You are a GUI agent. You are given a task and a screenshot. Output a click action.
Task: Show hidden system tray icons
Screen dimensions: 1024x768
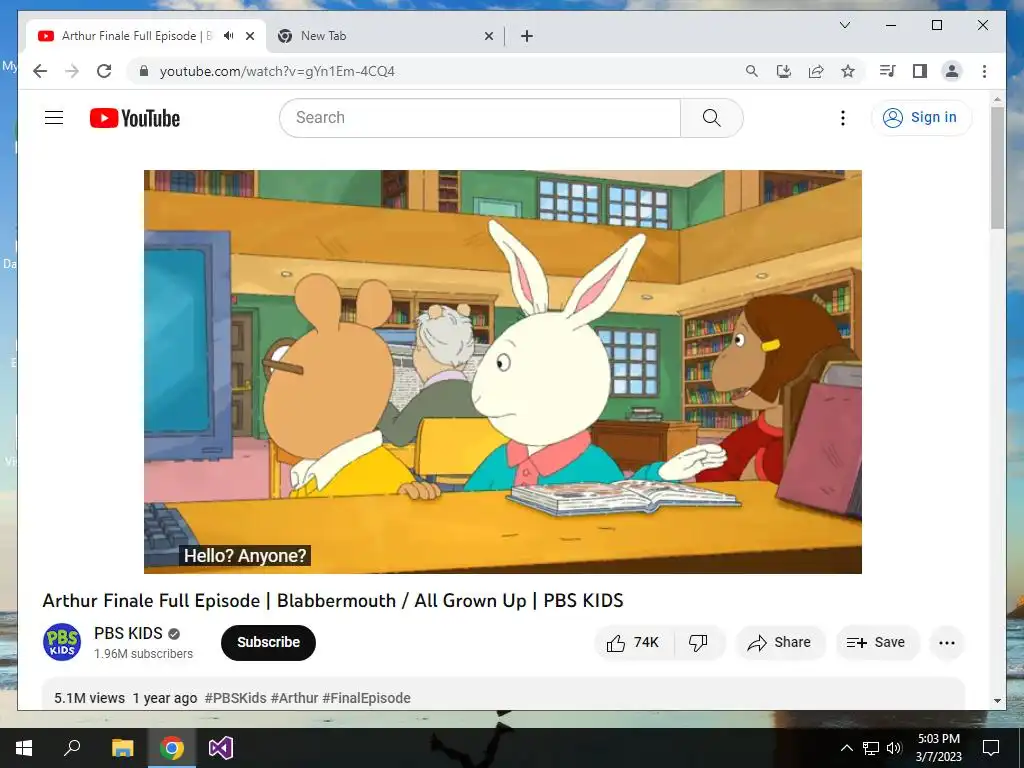point(846,748)
